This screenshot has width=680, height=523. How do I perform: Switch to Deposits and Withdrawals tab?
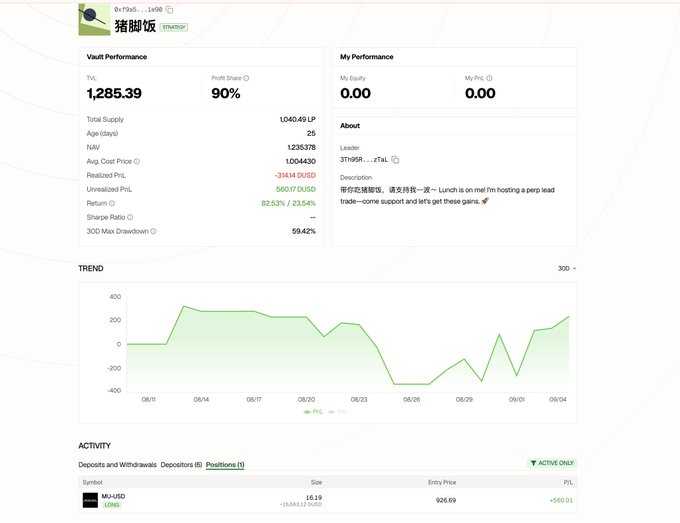(x=118, y=464)
